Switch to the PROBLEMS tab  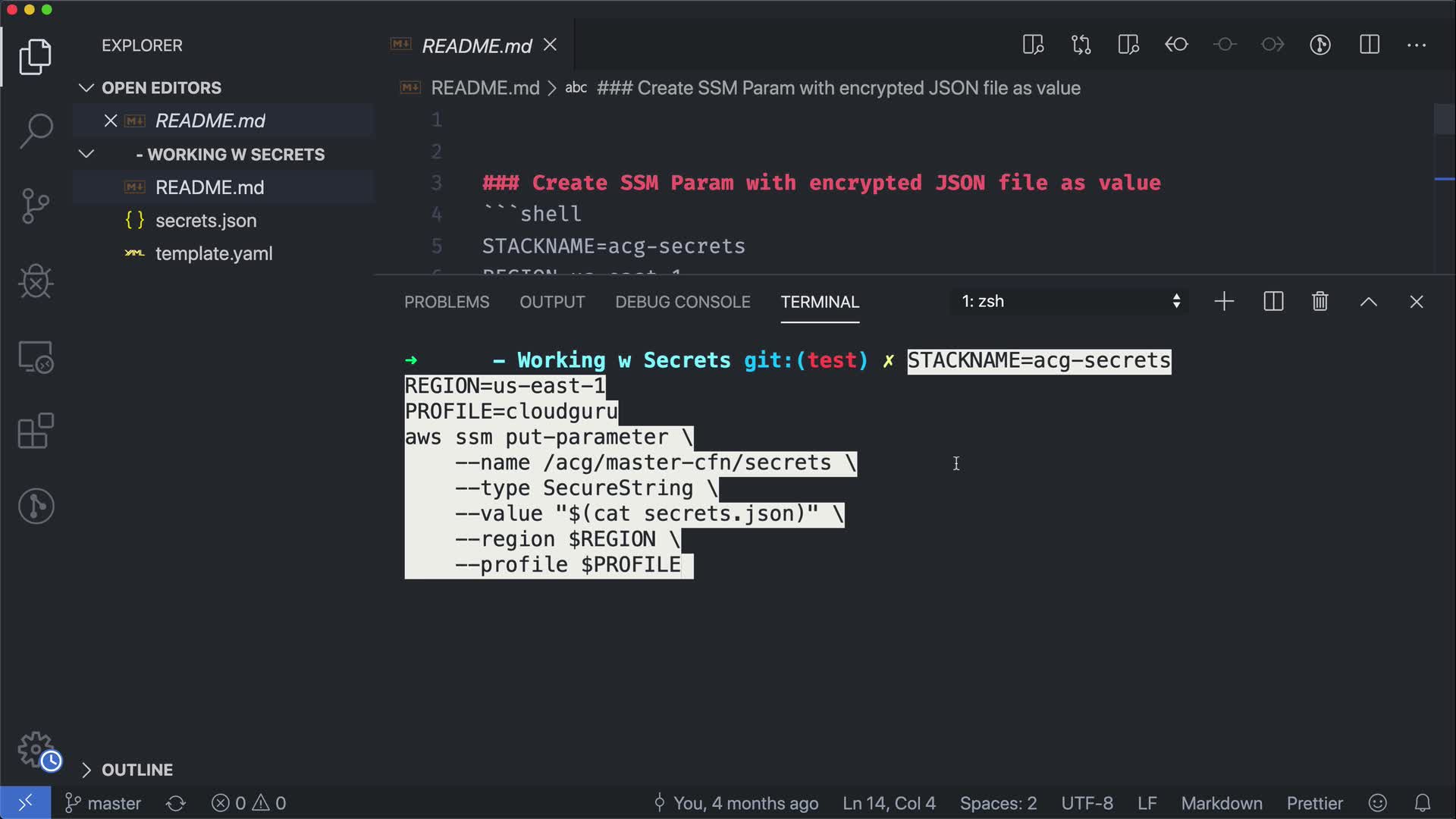point(446,302)
